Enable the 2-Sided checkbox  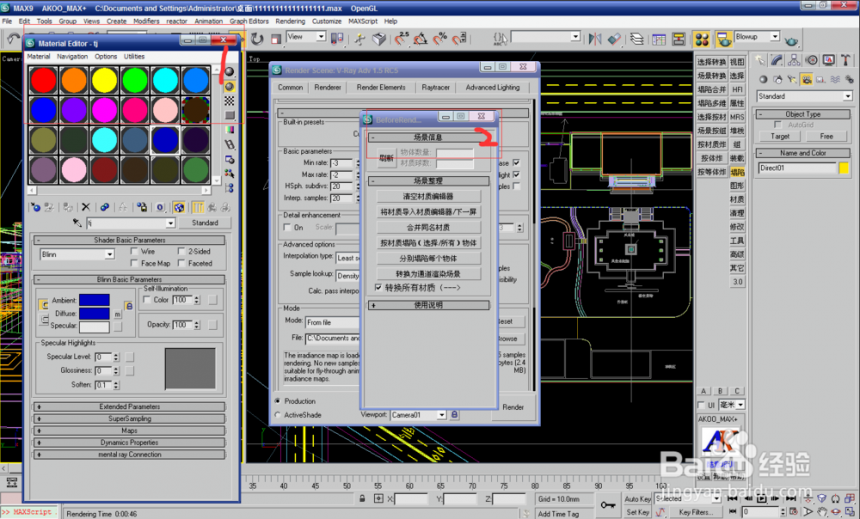[181, 251]
